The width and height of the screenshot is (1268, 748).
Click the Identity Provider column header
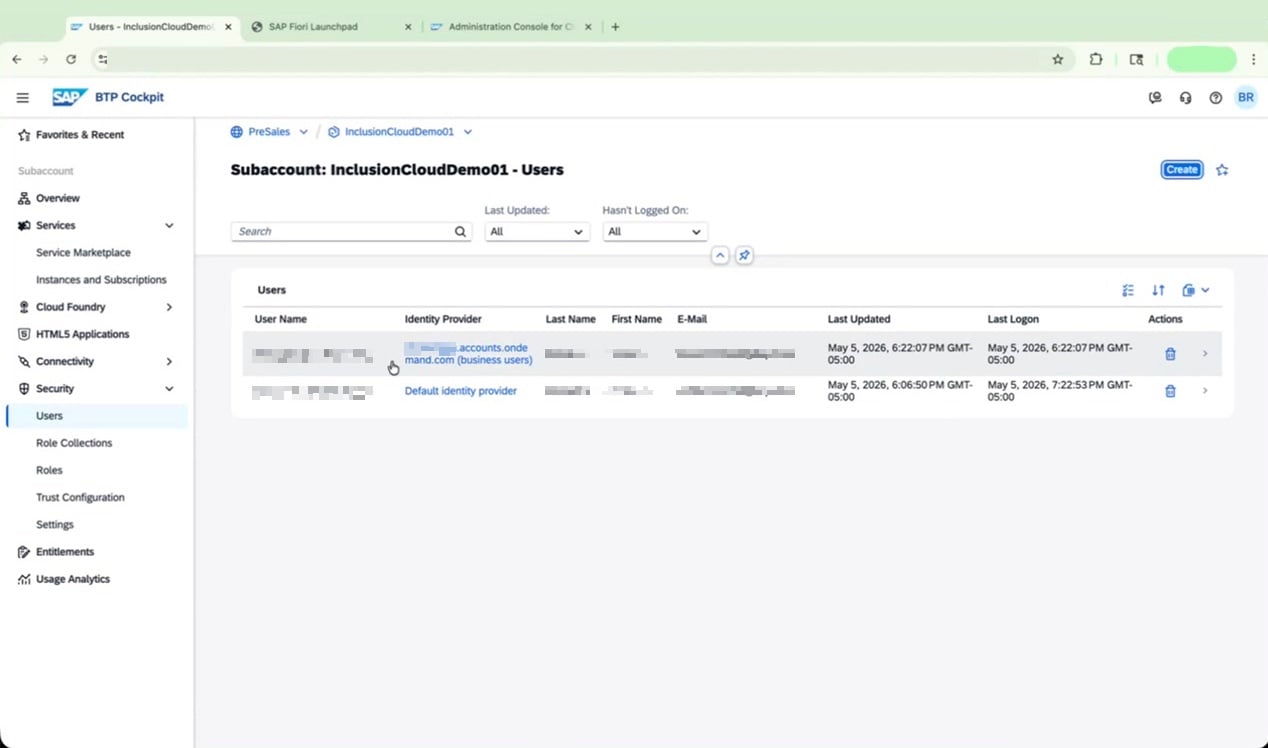[443, 319]
